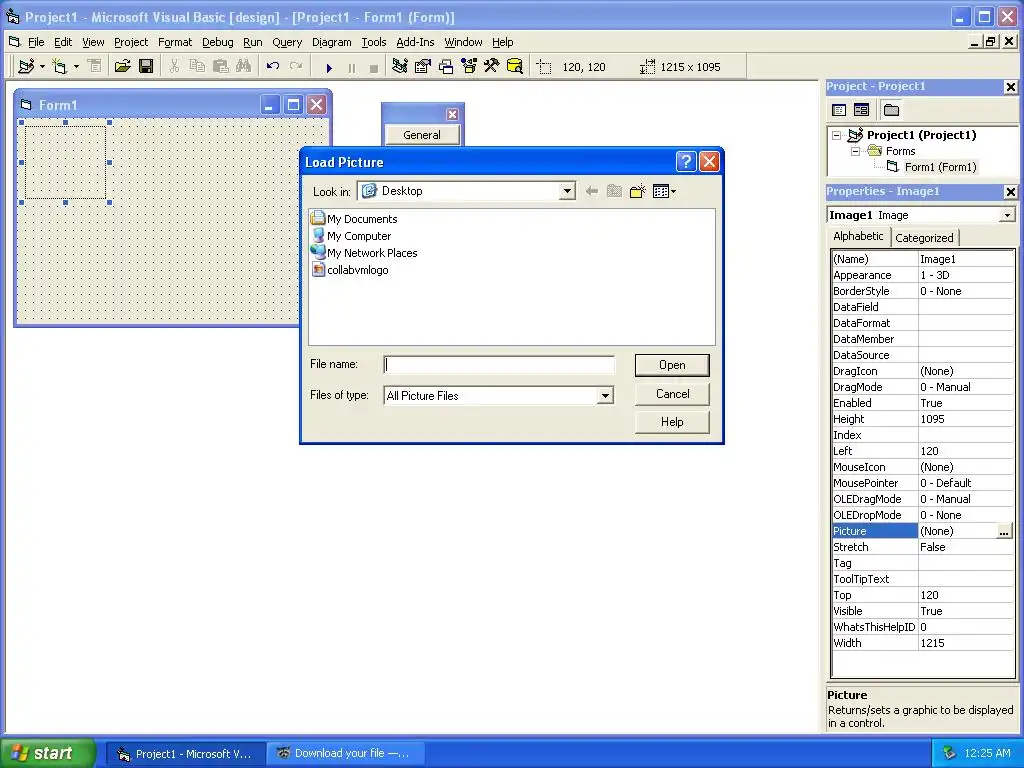1024x768 pixels.
Task: Switch to Download your file taskbar button
Action: (345, 753)
